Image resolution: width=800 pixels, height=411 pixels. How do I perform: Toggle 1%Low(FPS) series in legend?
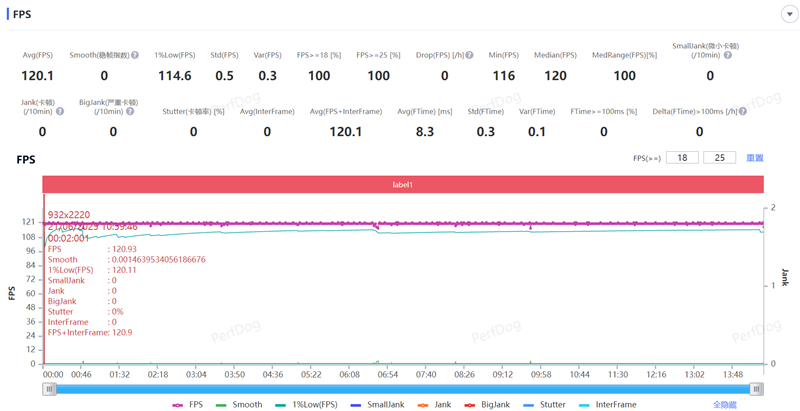pyautogui.click(x=309, y=405)
